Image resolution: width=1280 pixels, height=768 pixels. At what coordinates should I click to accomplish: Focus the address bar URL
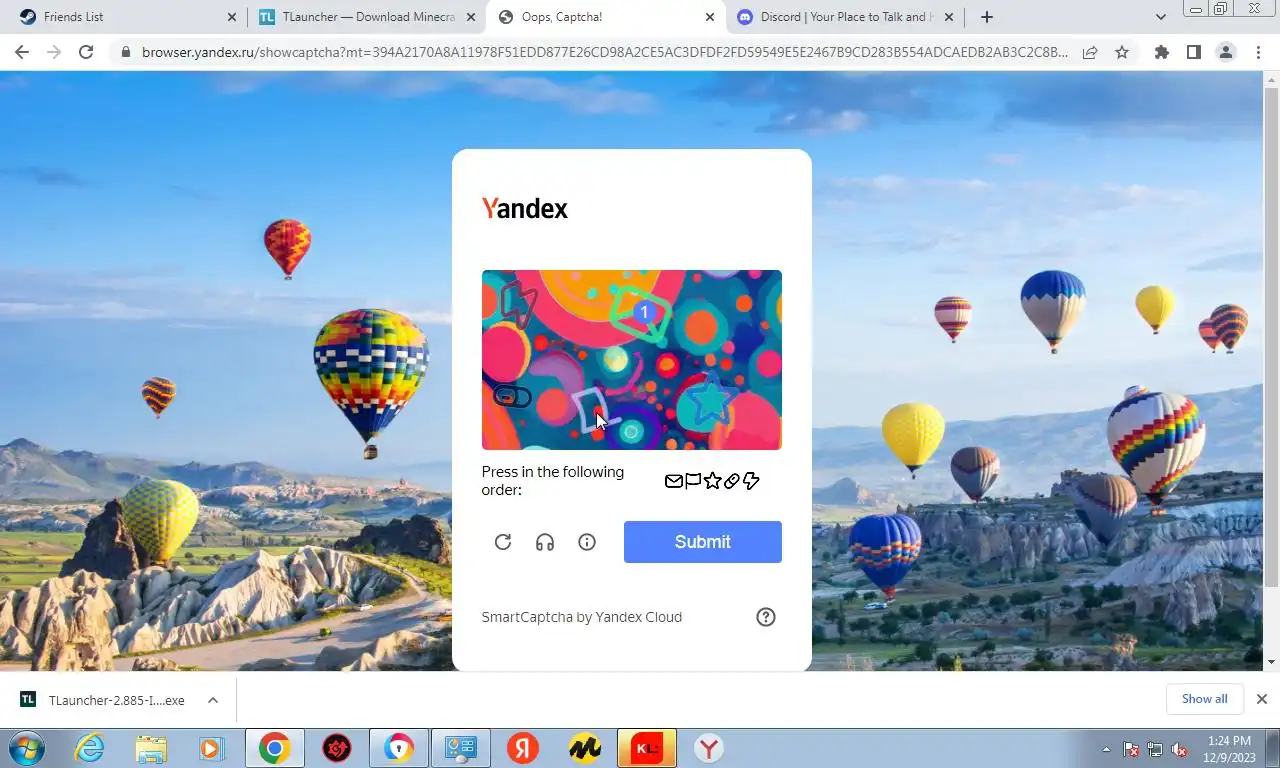[x=604, y=52]
